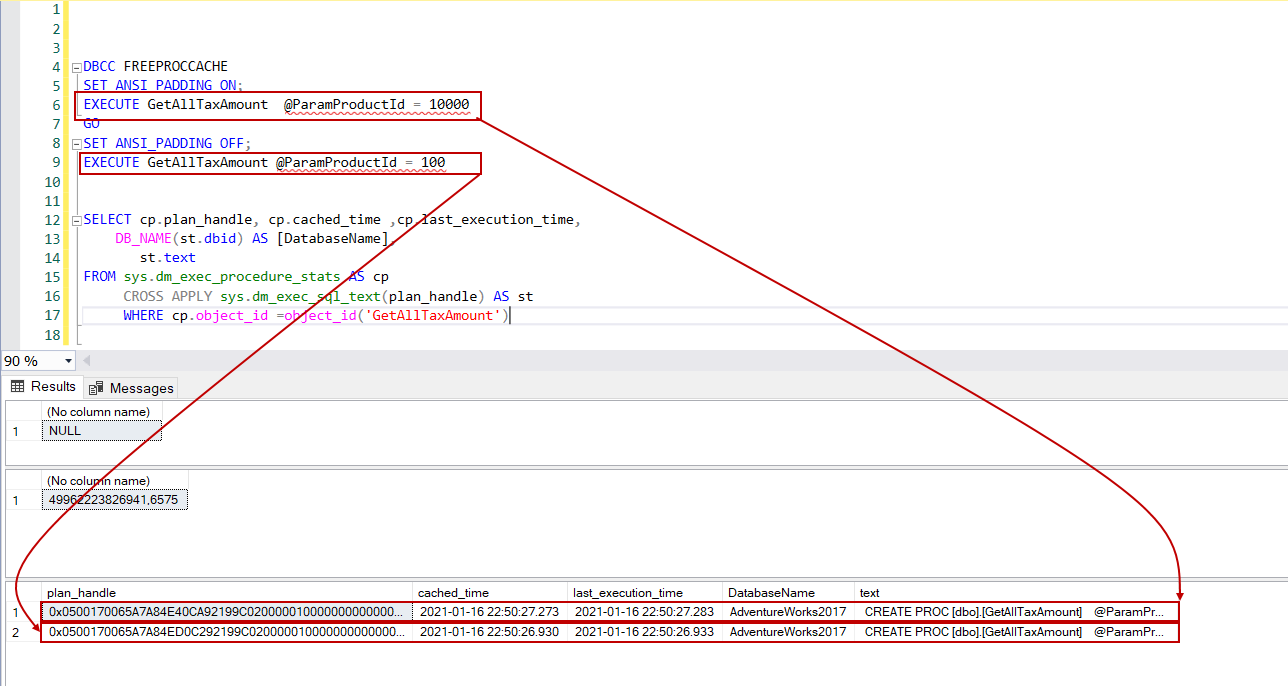This screenshot has height=686, width=1288.
Task: Click the cached_time column header
Action: [x=491, y=593]
